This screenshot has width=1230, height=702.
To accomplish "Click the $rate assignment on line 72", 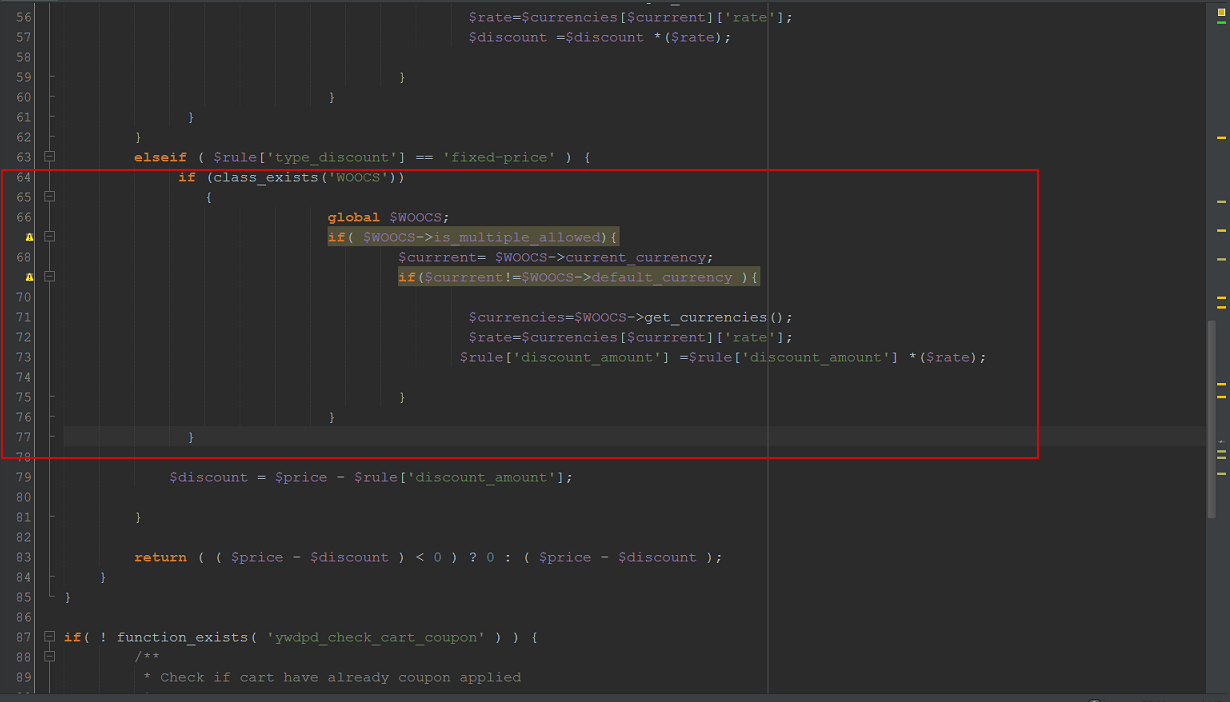I will (x=630, y=337).
